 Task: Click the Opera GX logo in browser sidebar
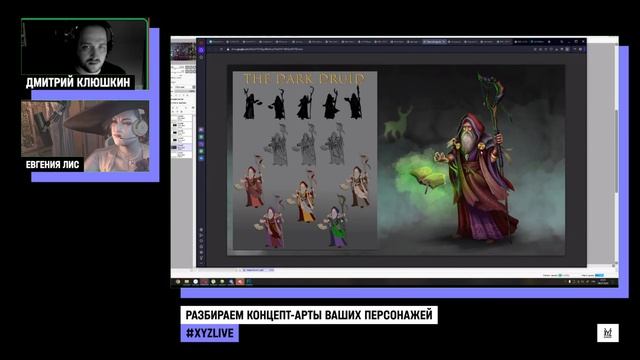point(201,42)
